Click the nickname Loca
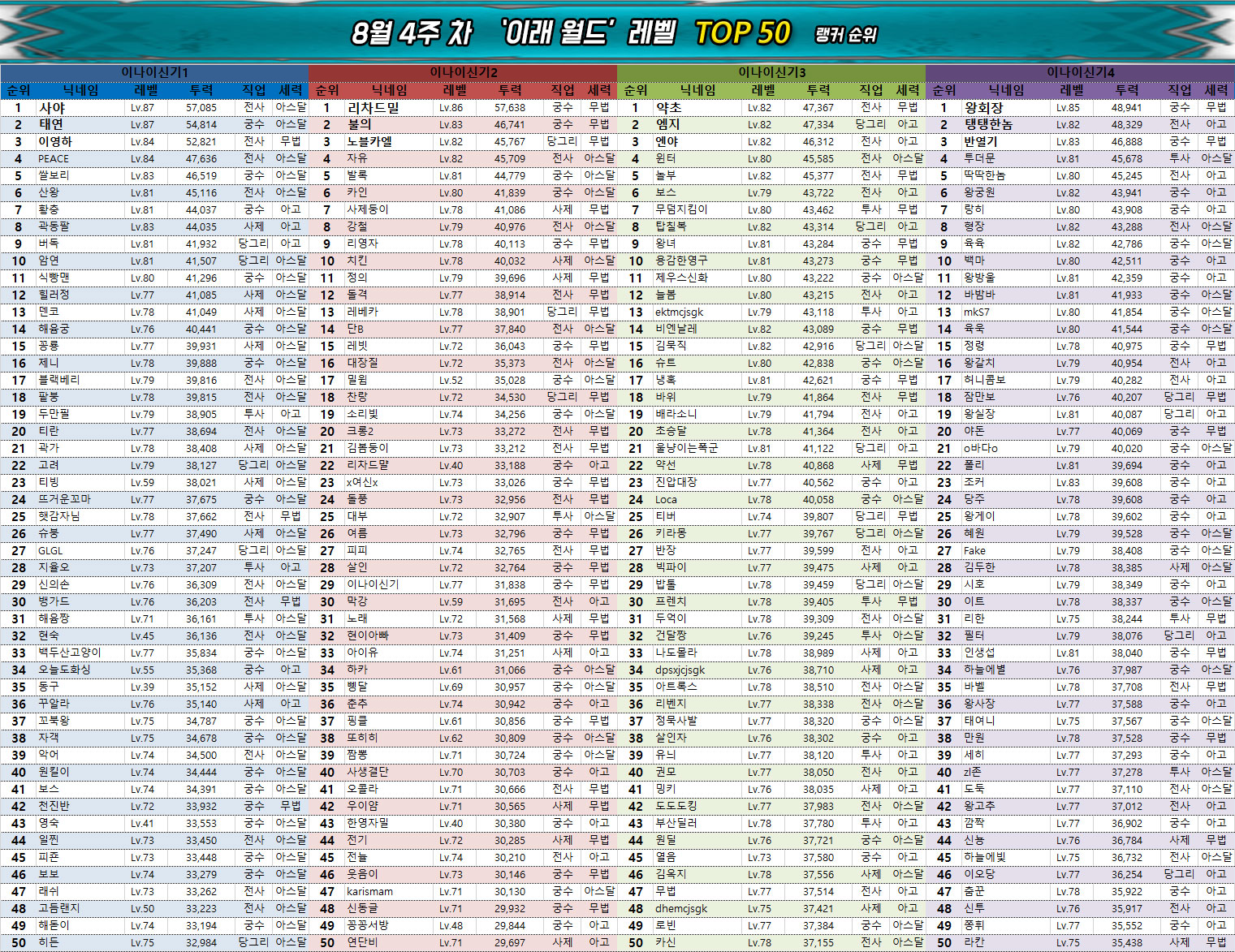 pyautogui.click(x=666, y=499)
